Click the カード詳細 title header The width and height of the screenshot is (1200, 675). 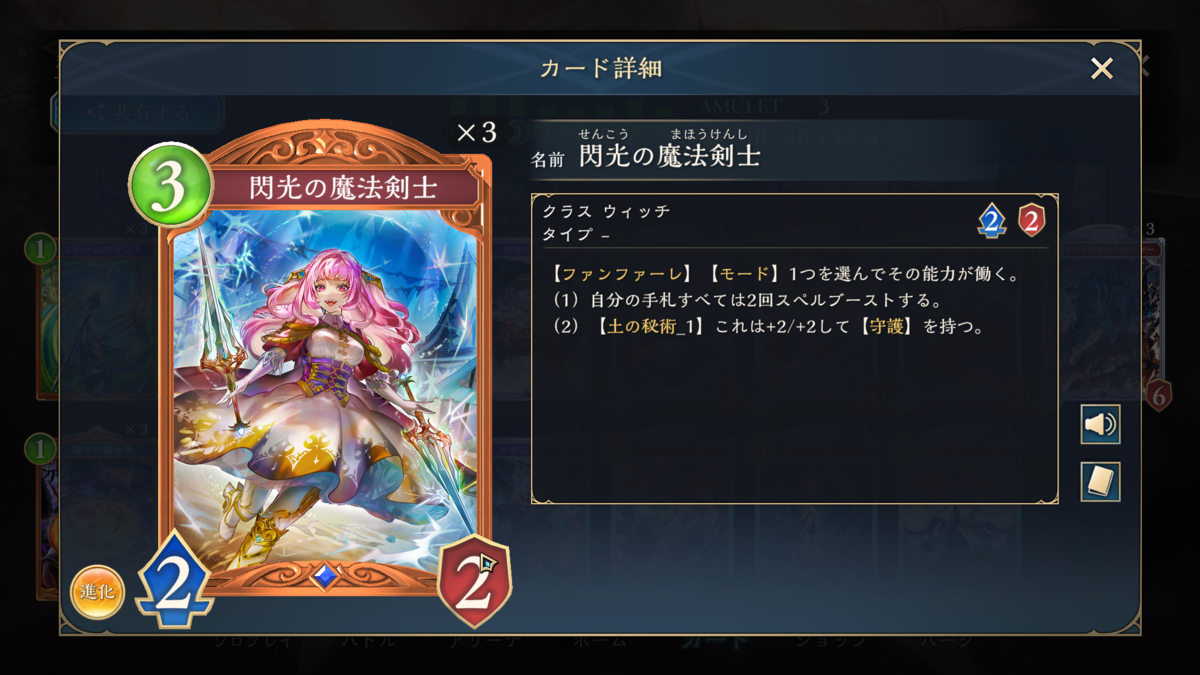pos(601,68)
